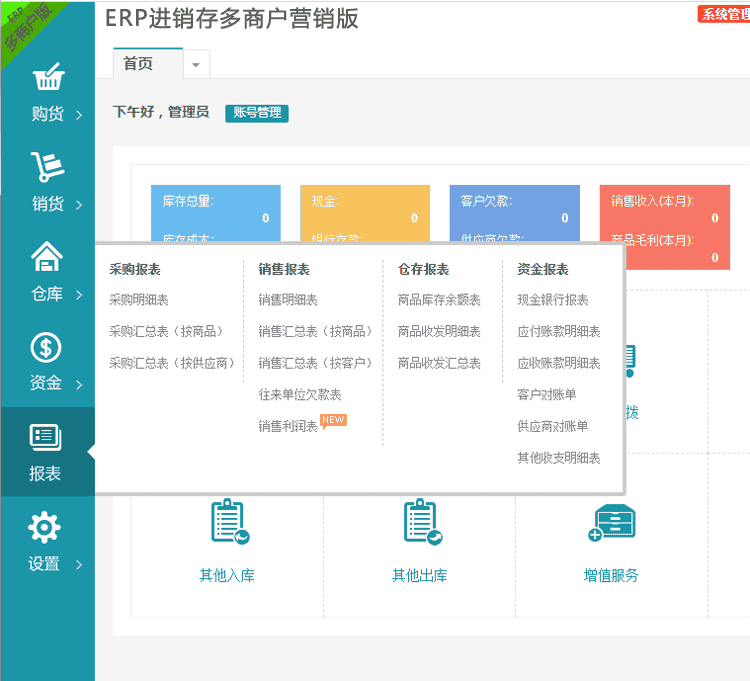Click the blue 库存总量 summary card
Viewport: 750px width, 681px height.
[215, 212]
